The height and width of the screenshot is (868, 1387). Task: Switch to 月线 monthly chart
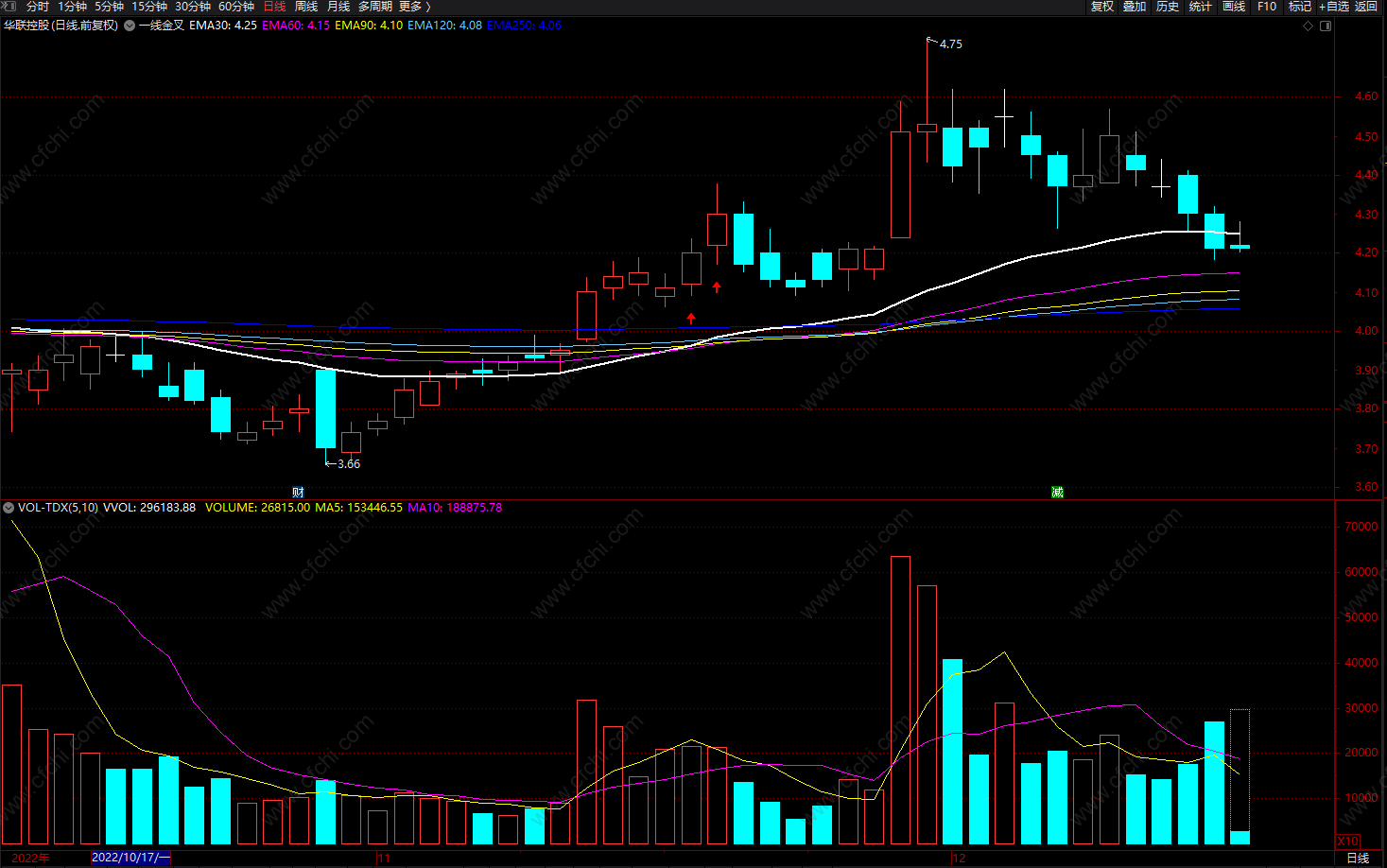[338, 7]
